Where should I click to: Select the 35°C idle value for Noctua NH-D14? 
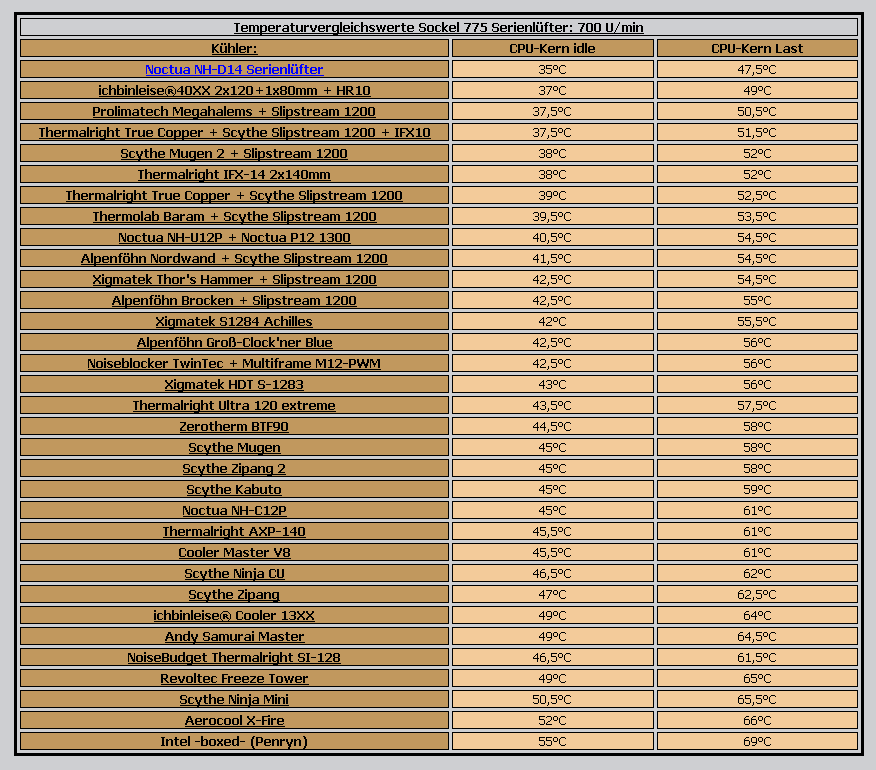click(552, 69)
